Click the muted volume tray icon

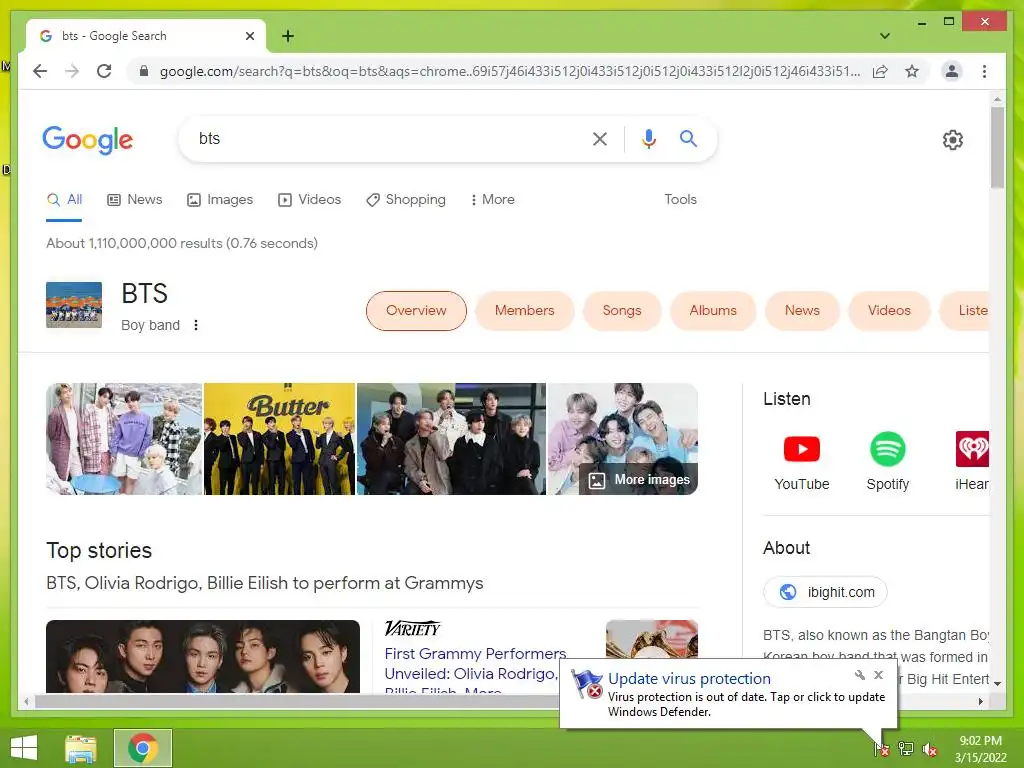click(x=930, y=749)
